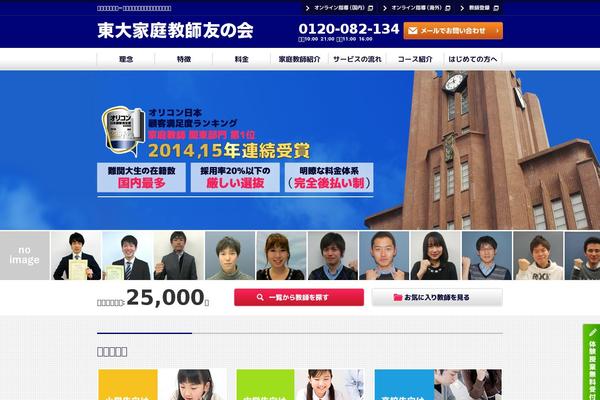Select はじめての方へ in the navigation bar
Image resolution: width=600 pixels, height=400 pixels.
[473, 59]
